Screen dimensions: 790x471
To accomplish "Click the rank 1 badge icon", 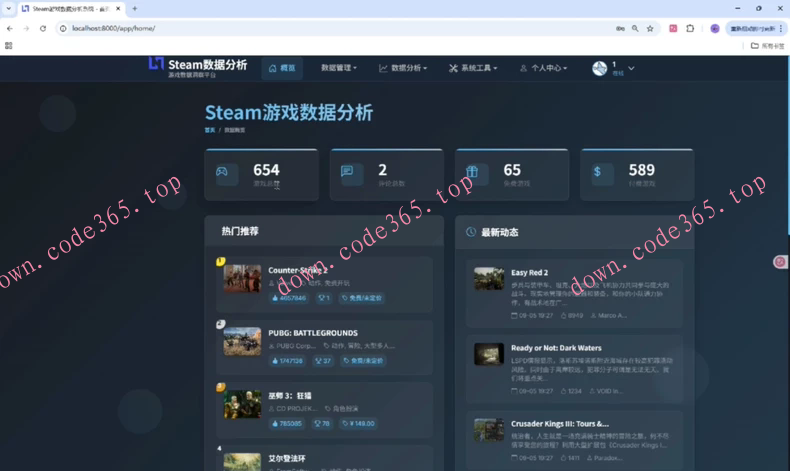I will coord(221,261).
